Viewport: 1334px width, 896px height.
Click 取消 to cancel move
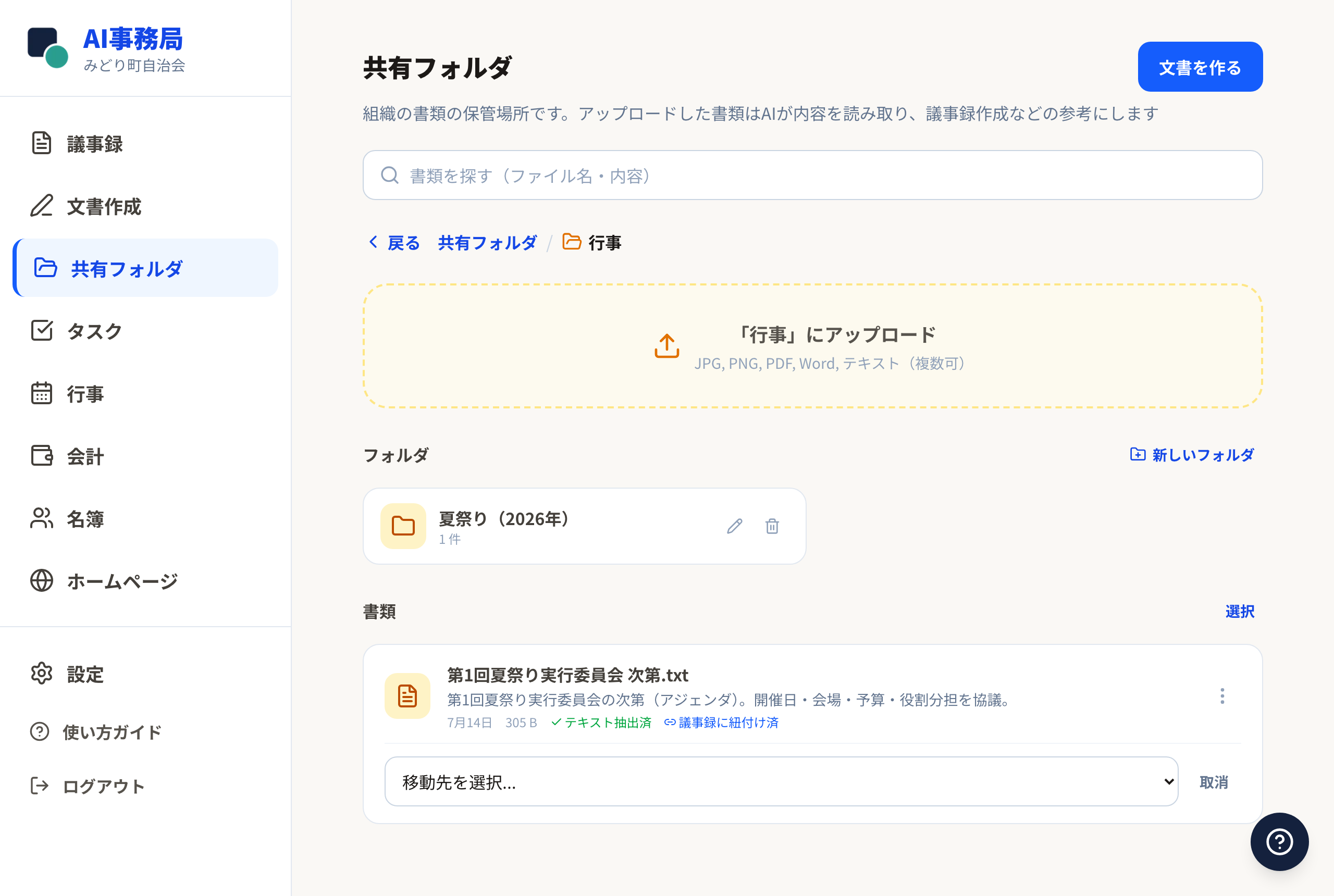1214,782
